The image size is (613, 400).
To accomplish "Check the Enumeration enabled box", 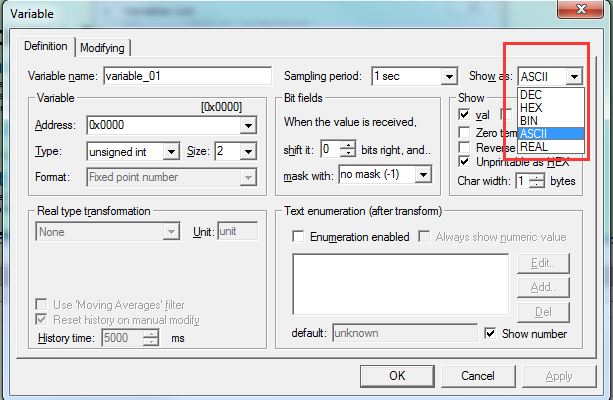I will click(298, 237).
